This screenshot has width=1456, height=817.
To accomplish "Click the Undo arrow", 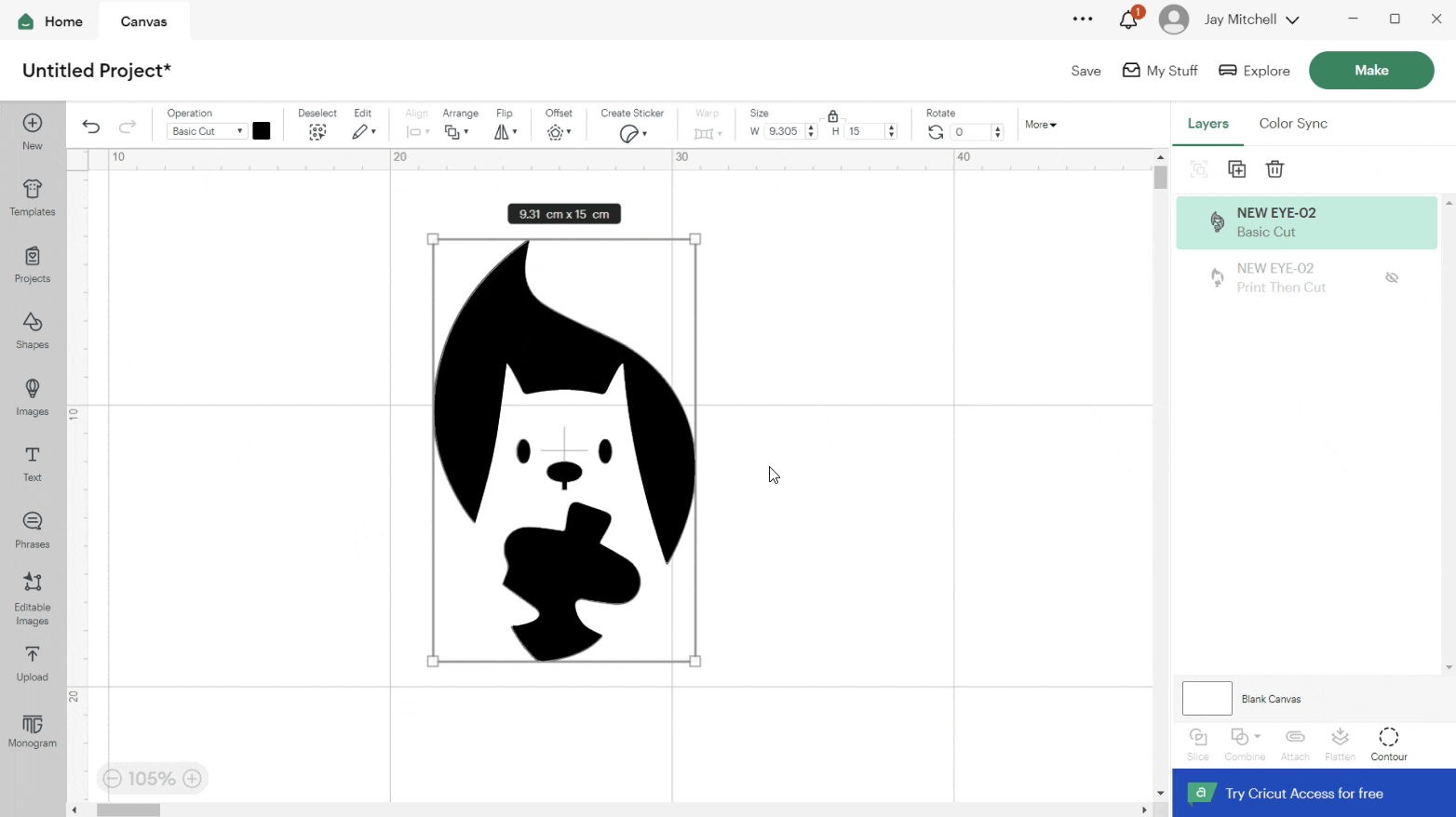I will [x=91, y=127].
